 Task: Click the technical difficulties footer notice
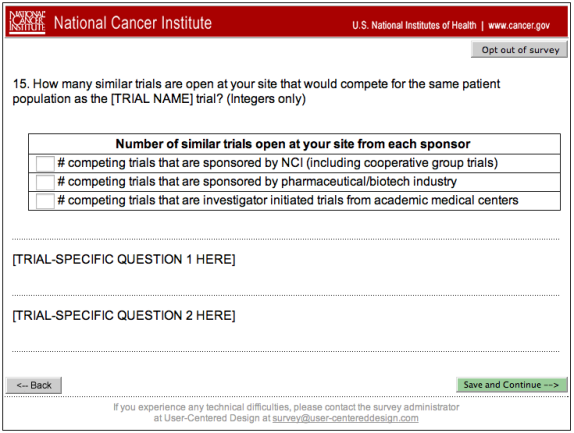pos(286,413)
